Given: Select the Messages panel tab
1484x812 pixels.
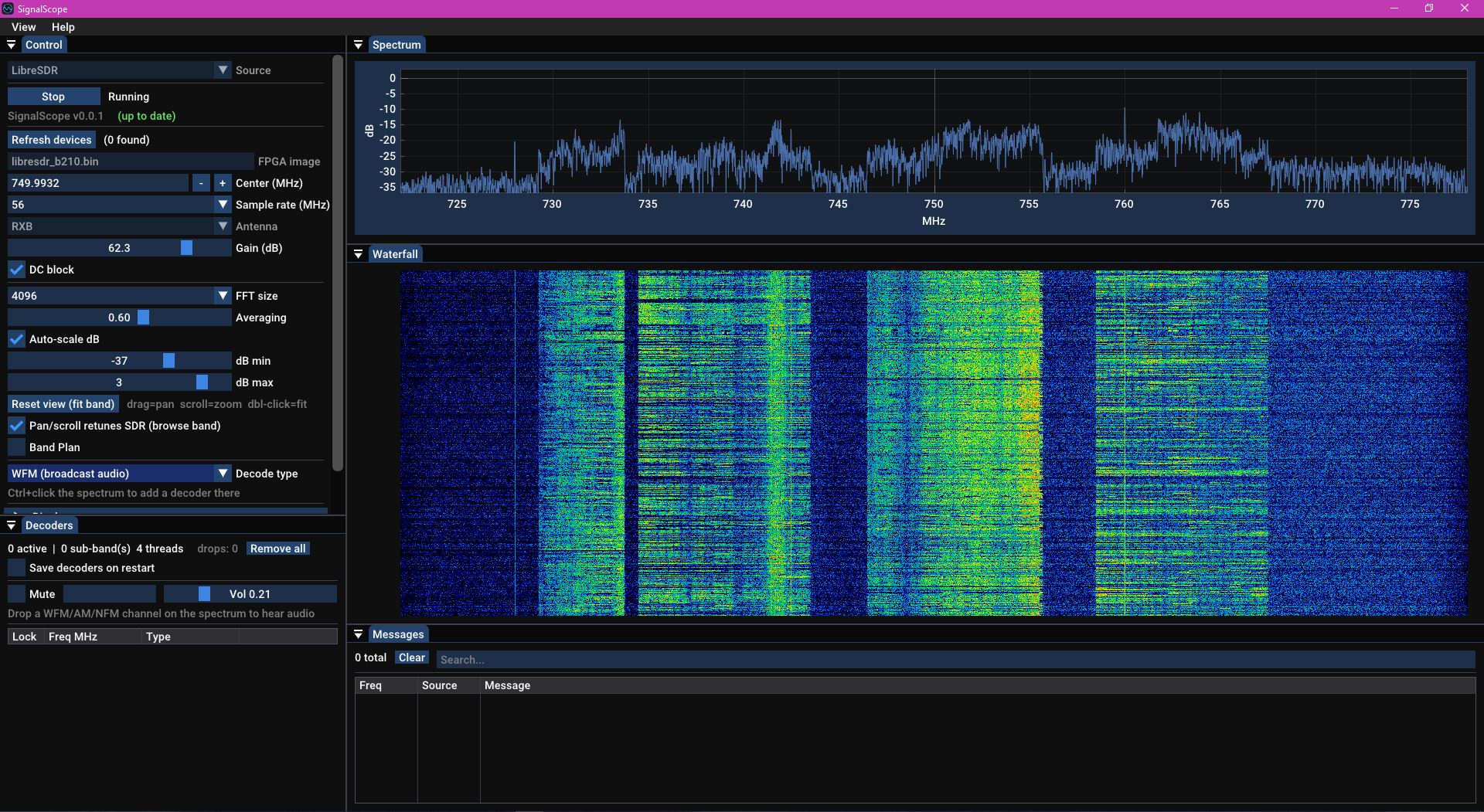Looking at the screenshot, I should pos(398,634).
